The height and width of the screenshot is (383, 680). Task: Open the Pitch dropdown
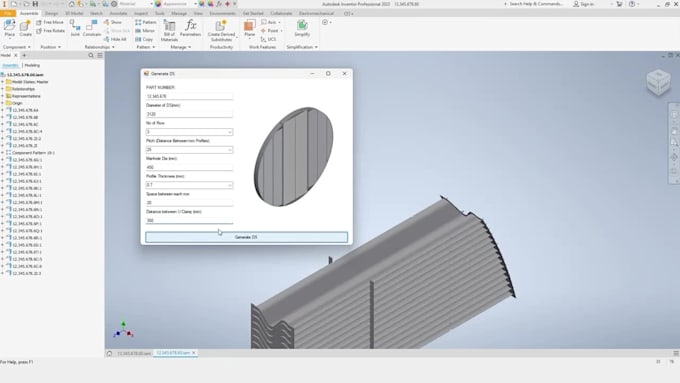pos(230,150)
